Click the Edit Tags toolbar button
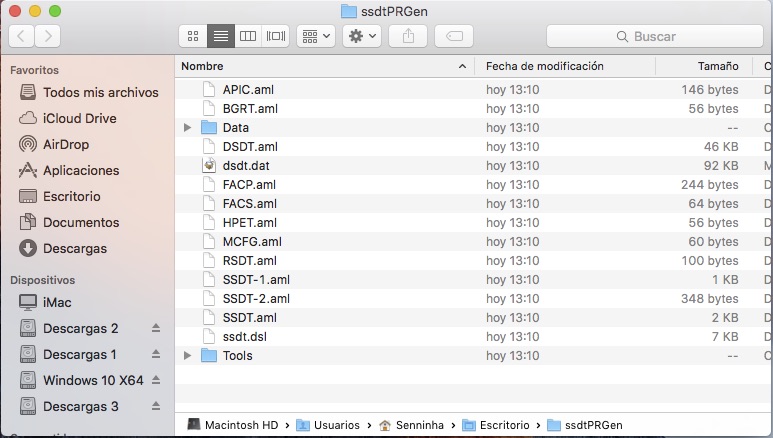773x438 pixels. pos(454,36)
